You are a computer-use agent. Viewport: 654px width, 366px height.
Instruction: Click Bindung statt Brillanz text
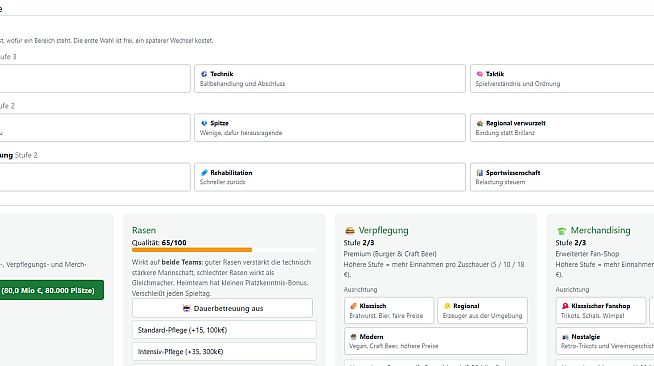[x=505, y=133]
